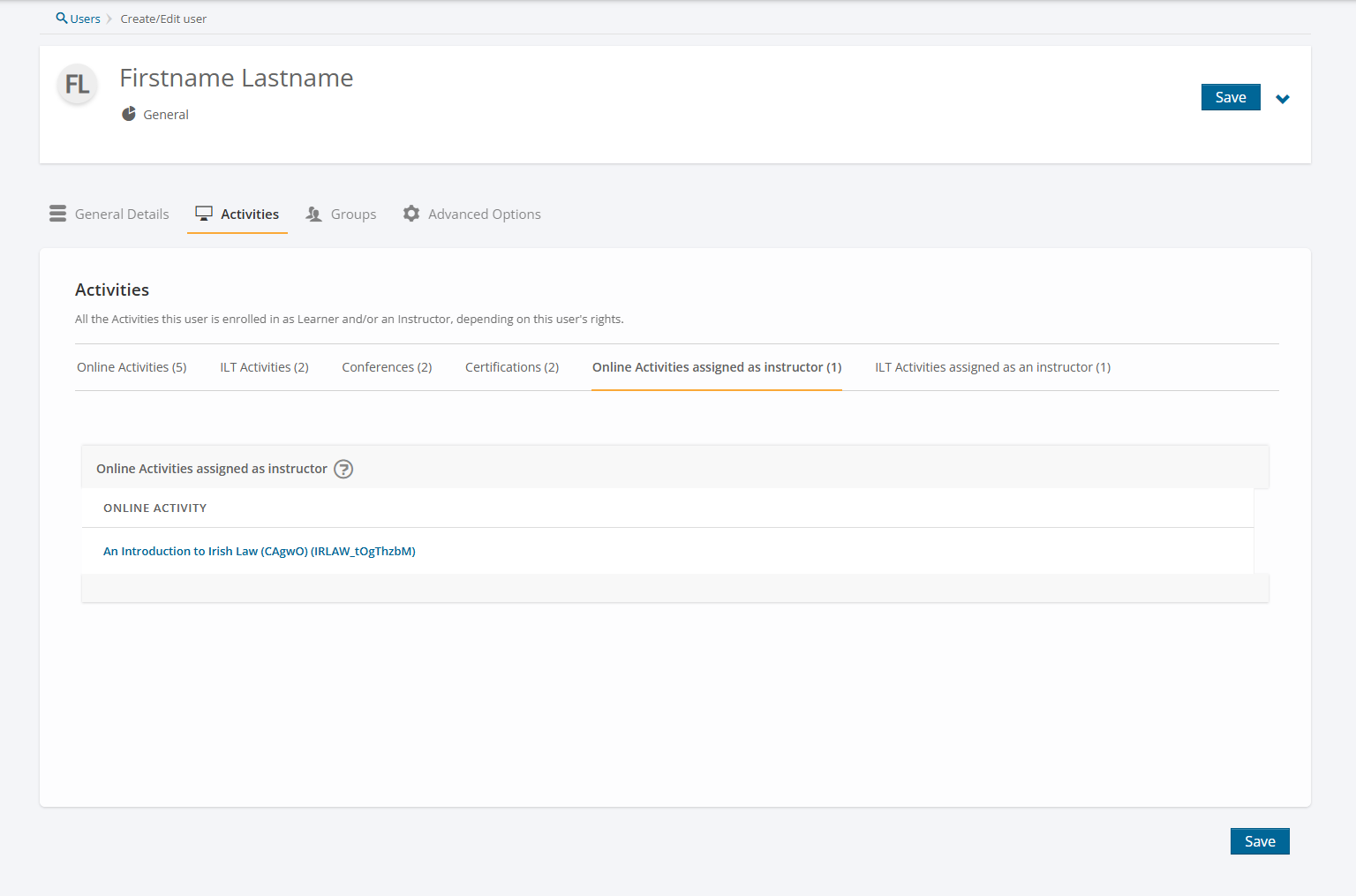Click the Online Activities assigned as instructor panel title

coord(212,469)
